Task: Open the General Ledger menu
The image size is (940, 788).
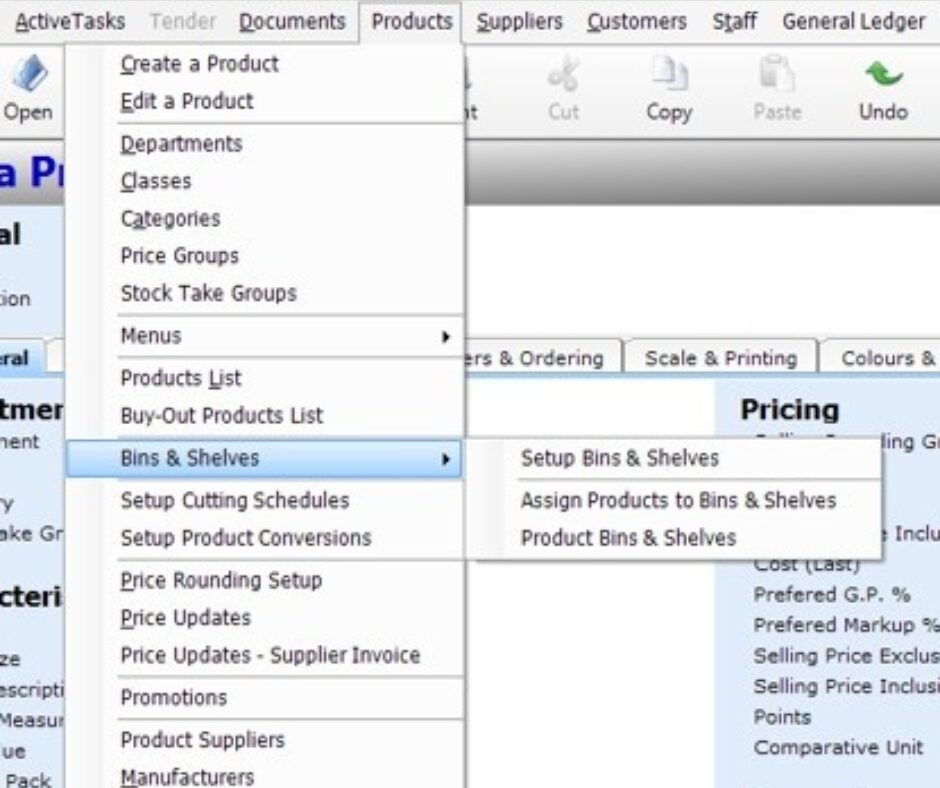Action: pos(853,21)
